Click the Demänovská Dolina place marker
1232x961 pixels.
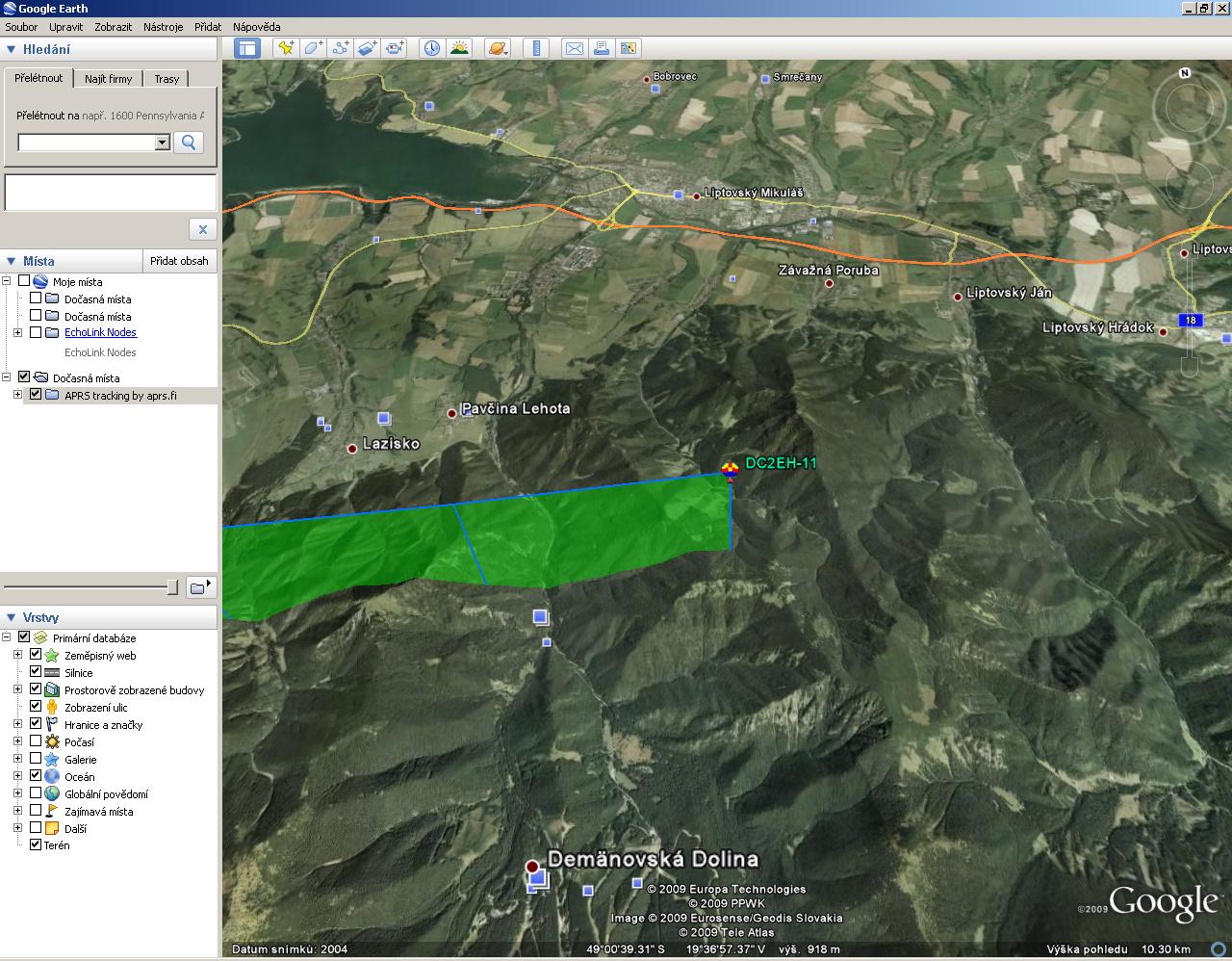click(532, 867)
